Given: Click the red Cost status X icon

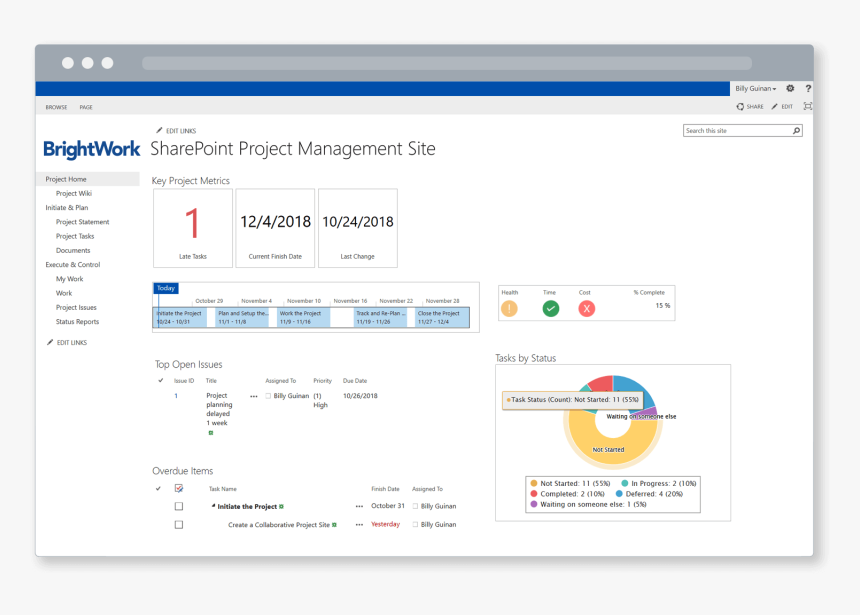Looking at the screenshot, I should tap(587, 308).
